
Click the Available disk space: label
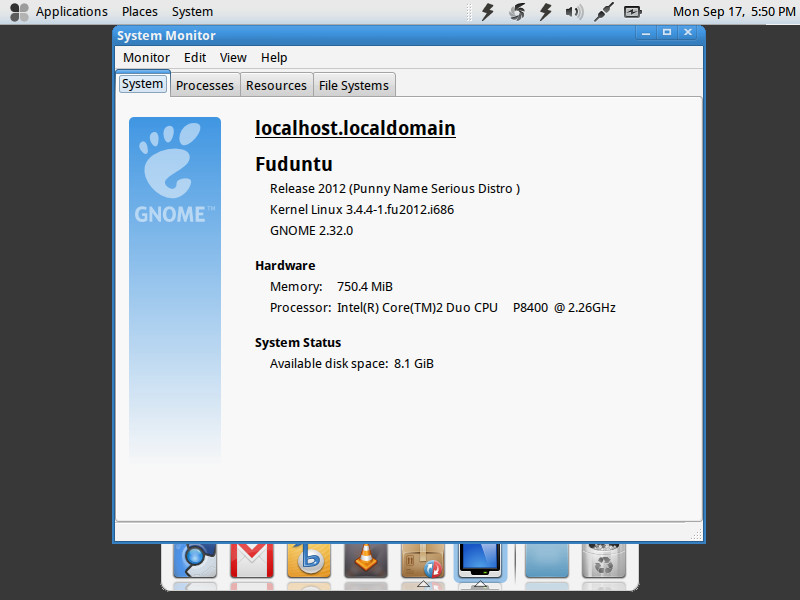pos(329,364)
